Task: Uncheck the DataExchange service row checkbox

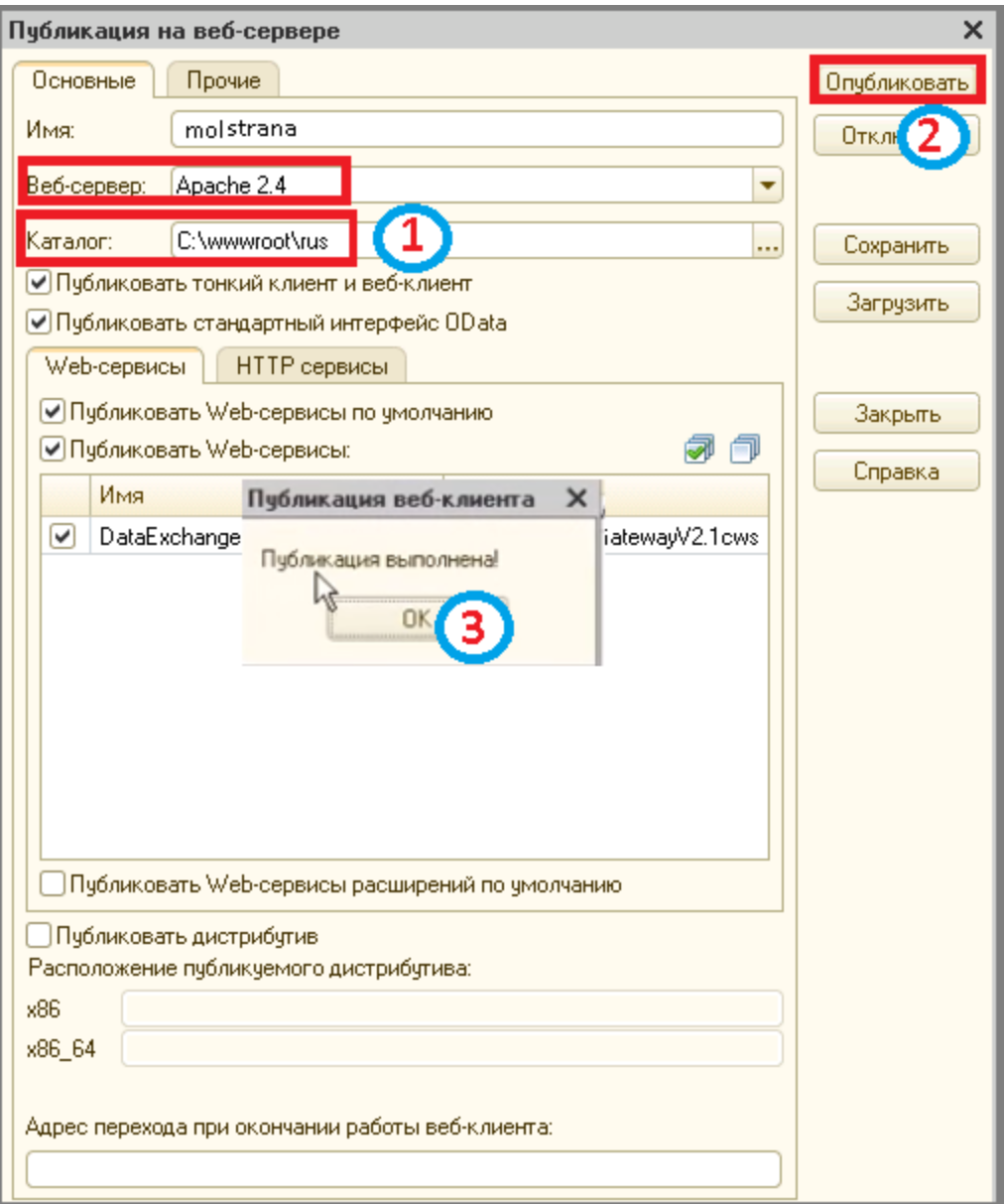Action: tap(62, 536)
